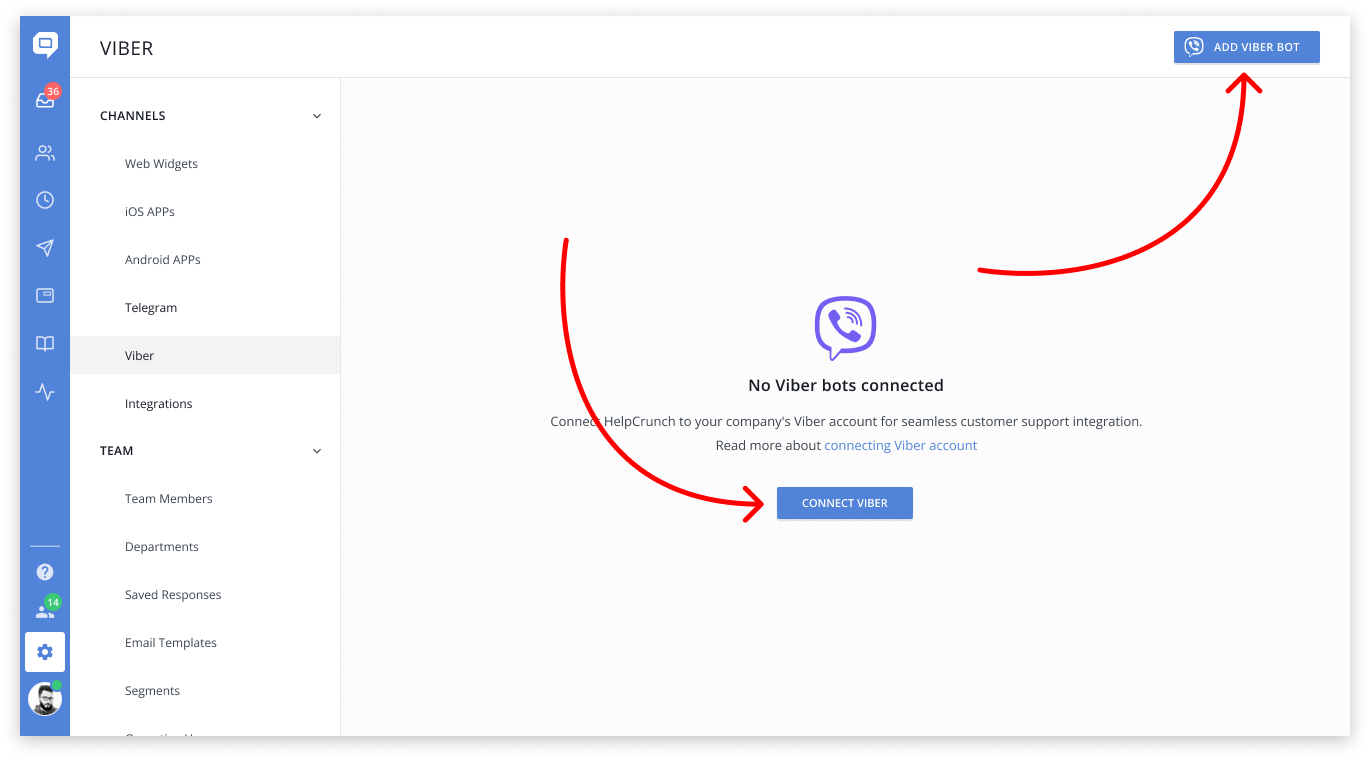Open the inbox with 36 badge

(45, 99)
